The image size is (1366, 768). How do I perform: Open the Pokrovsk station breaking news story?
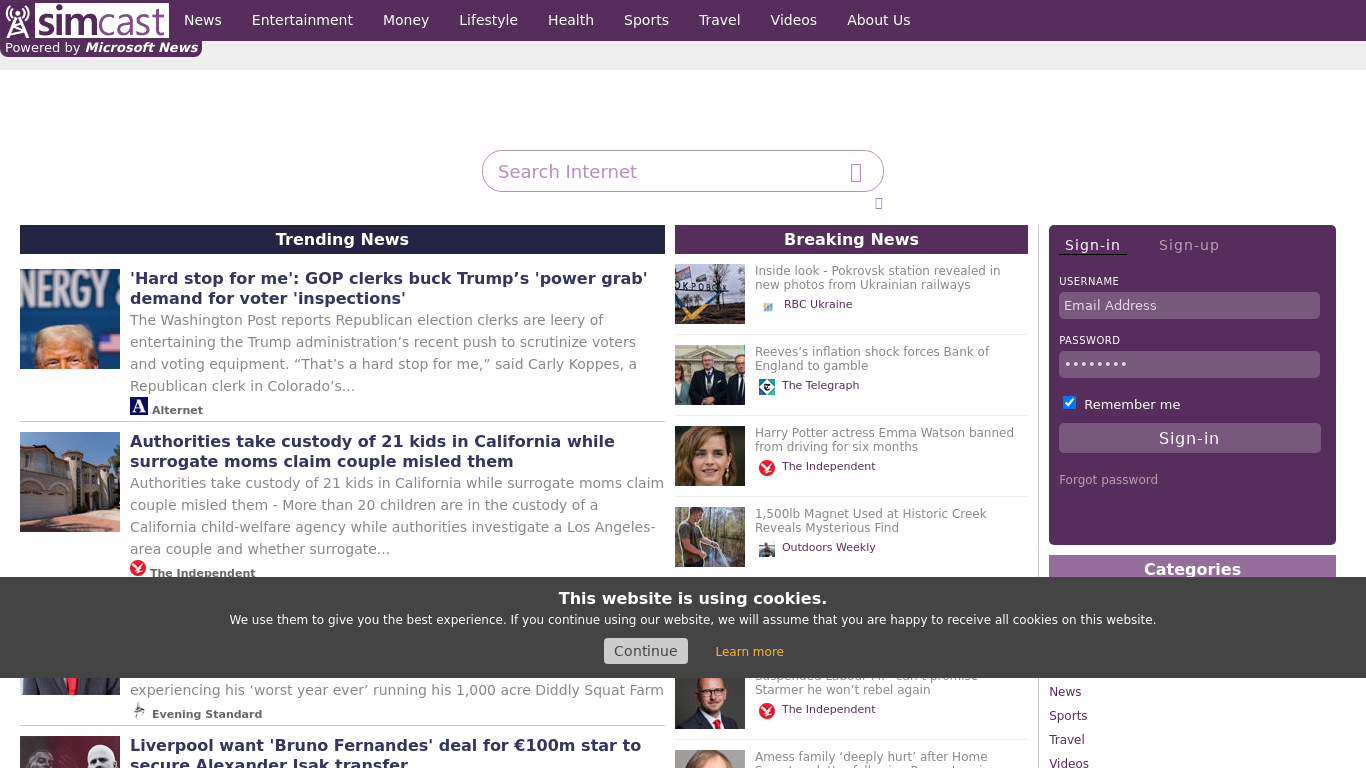[877, 278]
